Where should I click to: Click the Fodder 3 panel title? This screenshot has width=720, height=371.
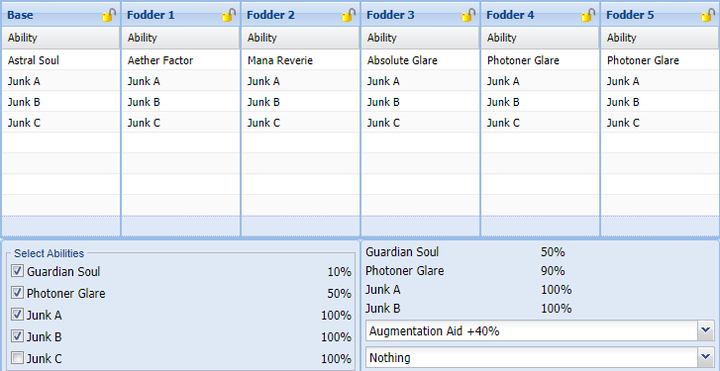(390, 15)
